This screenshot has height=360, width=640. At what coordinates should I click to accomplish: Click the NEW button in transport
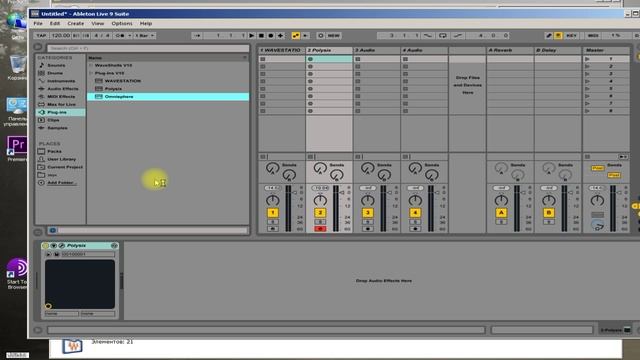333,36
